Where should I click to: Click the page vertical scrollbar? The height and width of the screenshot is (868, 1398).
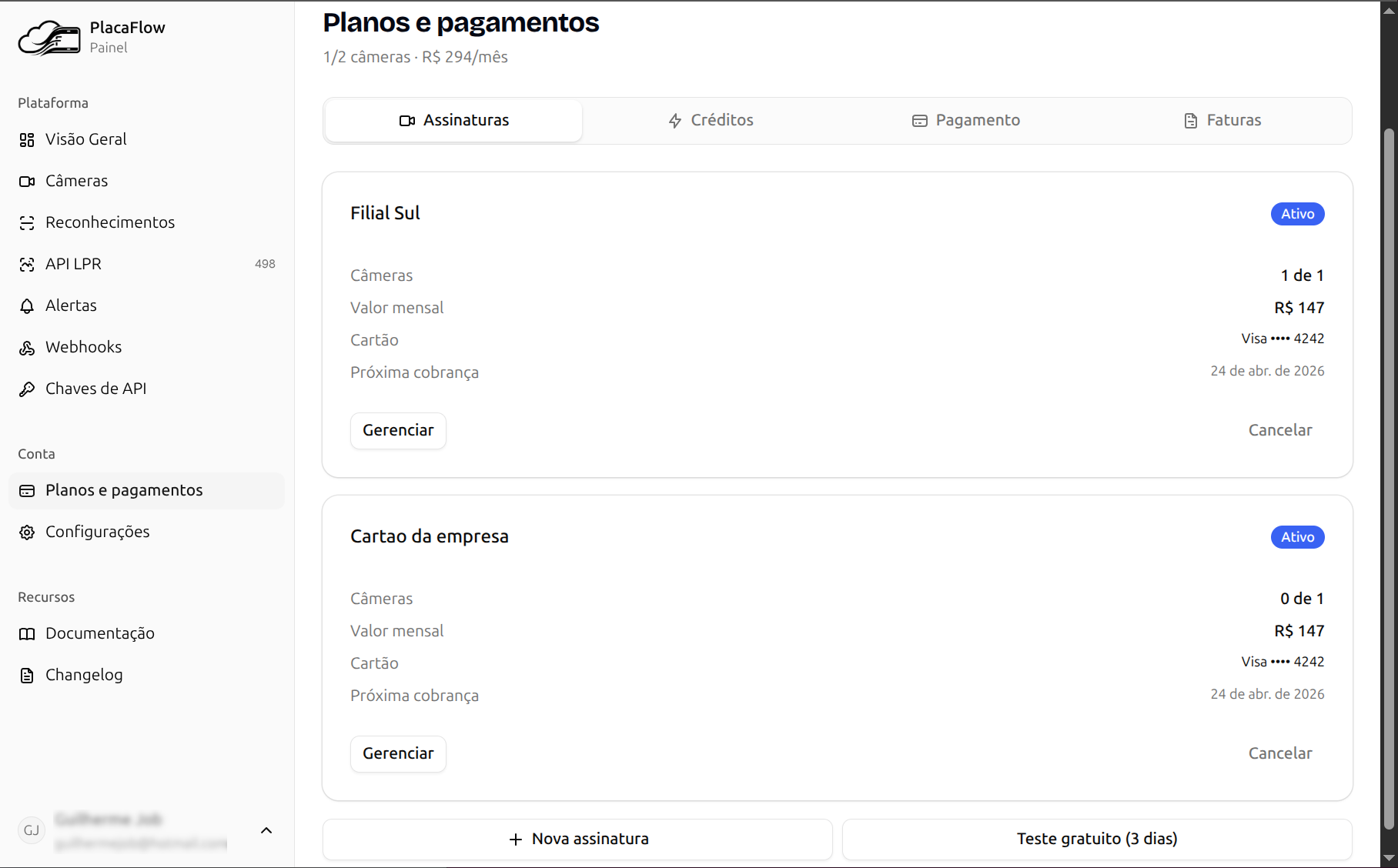1389,477
